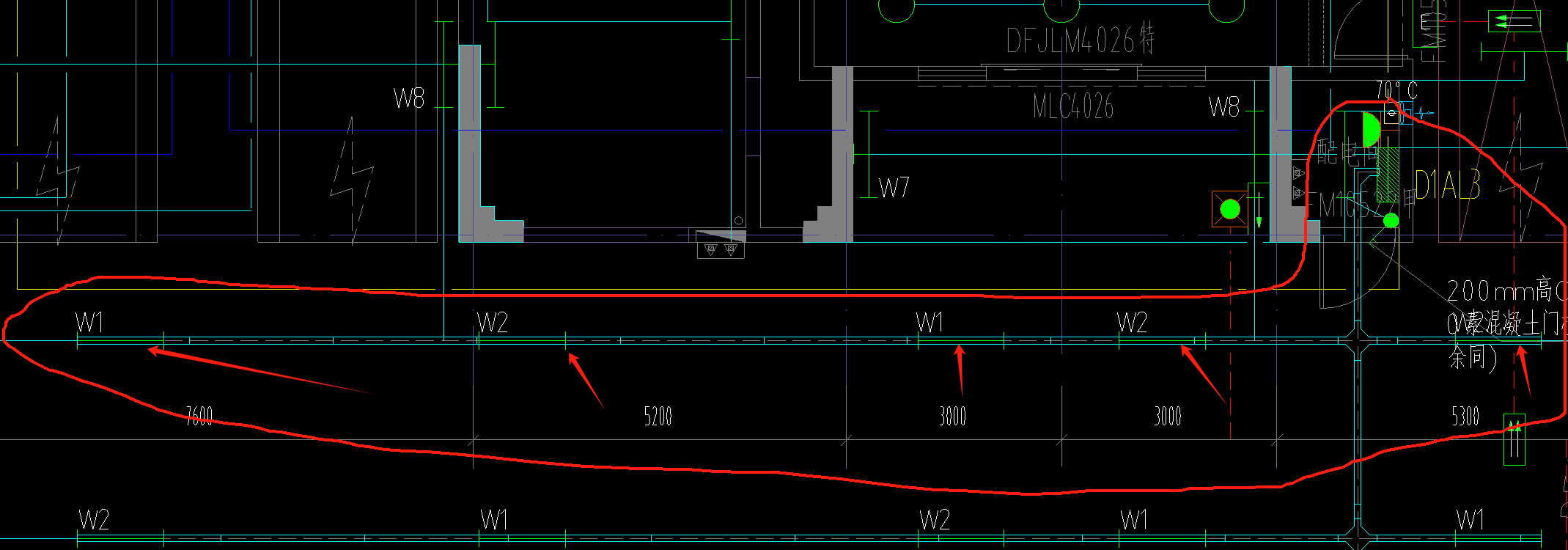Select the yellow D1AL3 label

1447,185
